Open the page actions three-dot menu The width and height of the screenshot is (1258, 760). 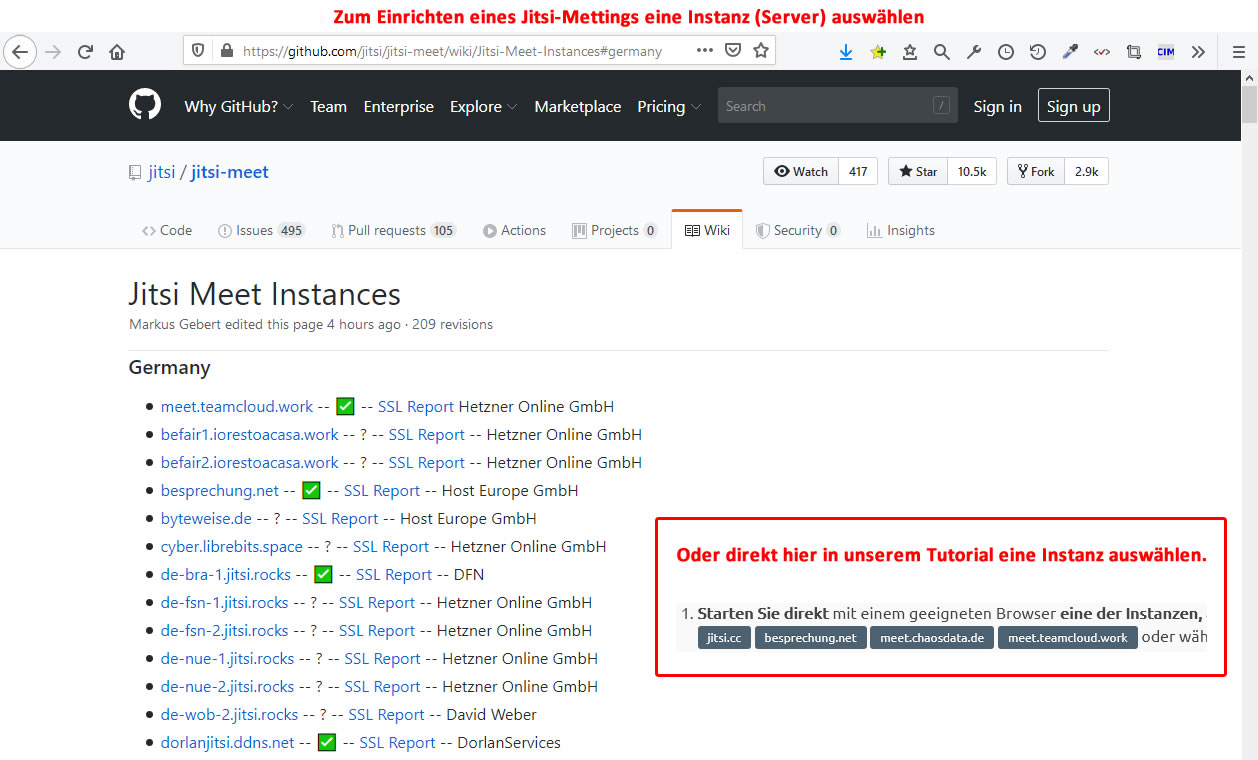click(x=705, y=50)
